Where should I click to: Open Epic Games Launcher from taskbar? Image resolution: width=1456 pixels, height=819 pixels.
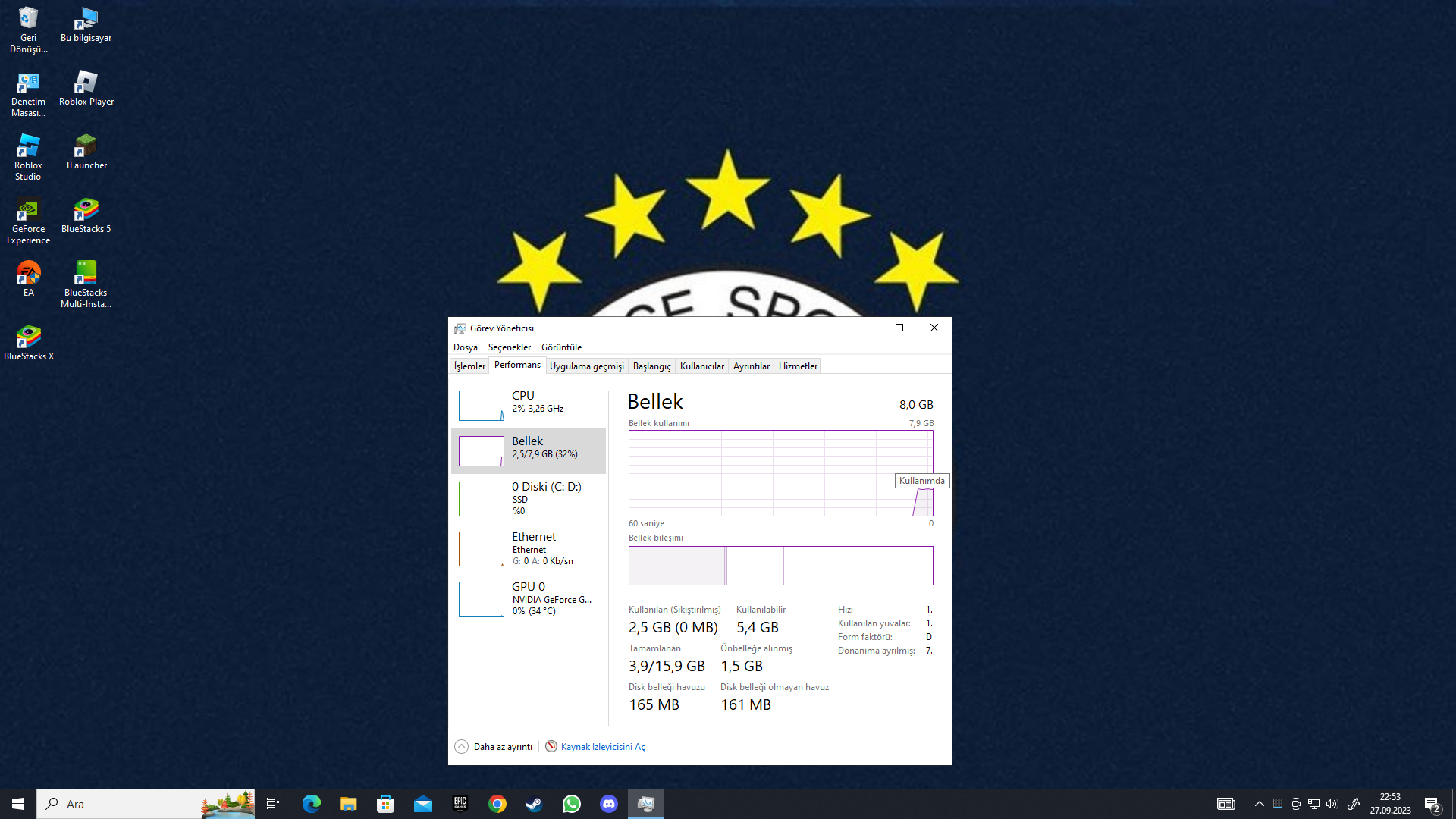(460, 804)
